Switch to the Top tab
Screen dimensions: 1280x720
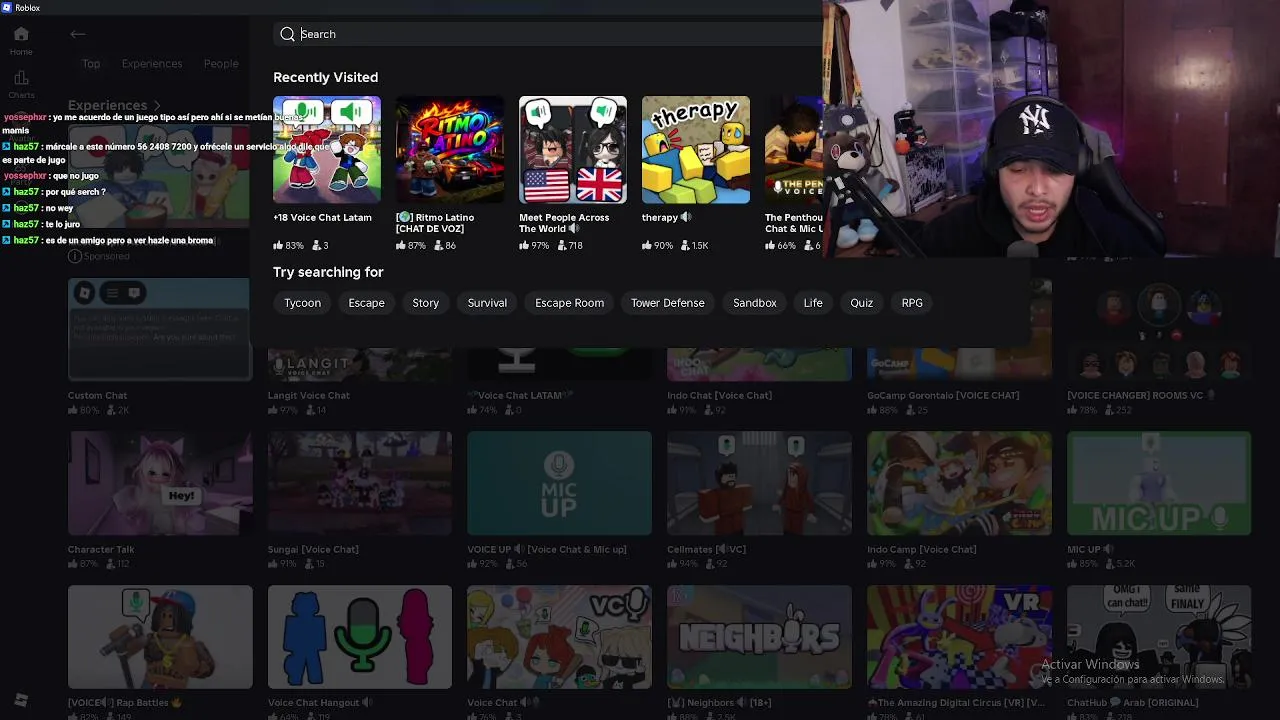click(x=91, y=64)
